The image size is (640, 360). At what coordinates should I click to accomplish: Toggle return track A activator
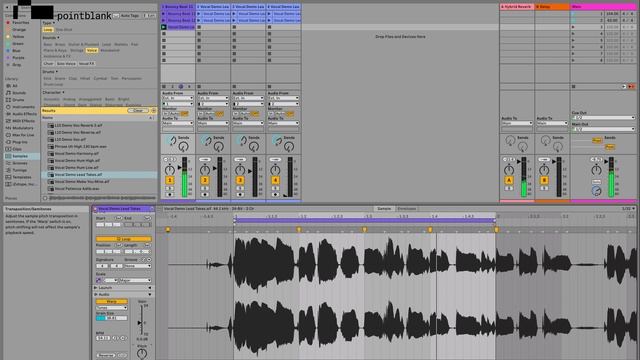[509, 180]
